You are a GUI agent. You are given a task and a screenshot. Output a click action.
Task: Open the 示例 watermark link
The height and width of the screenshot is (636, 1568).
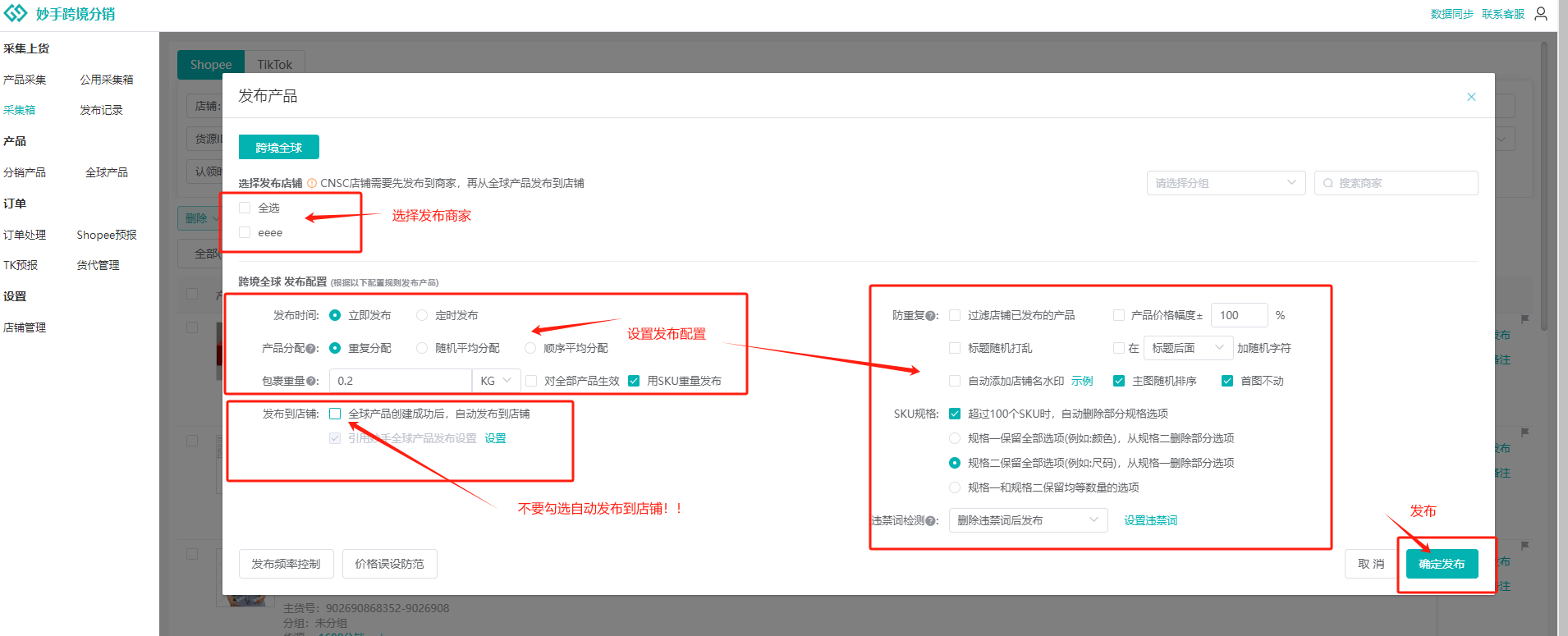(1082, 381)
